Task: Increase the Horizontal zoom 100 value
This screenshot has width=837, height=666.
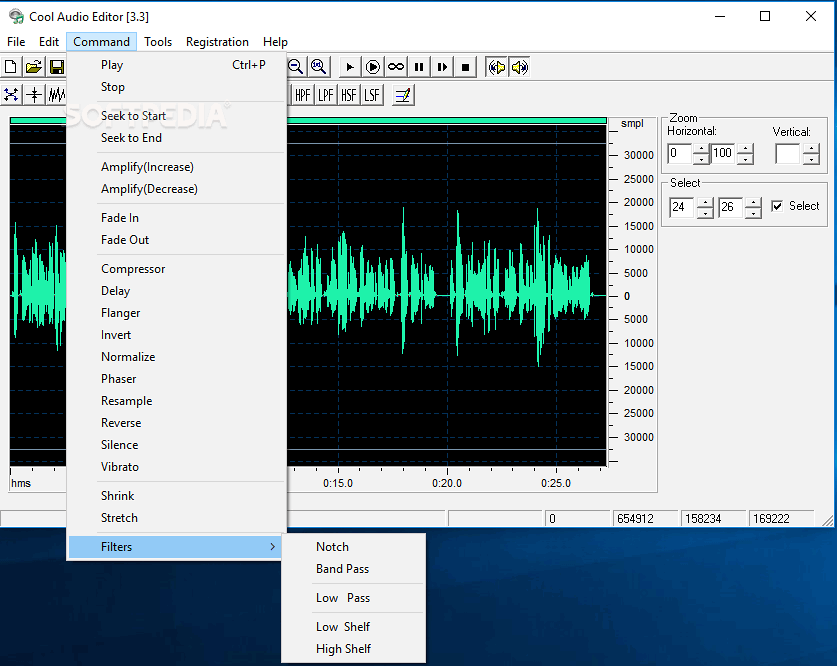Action: point(745,148)
